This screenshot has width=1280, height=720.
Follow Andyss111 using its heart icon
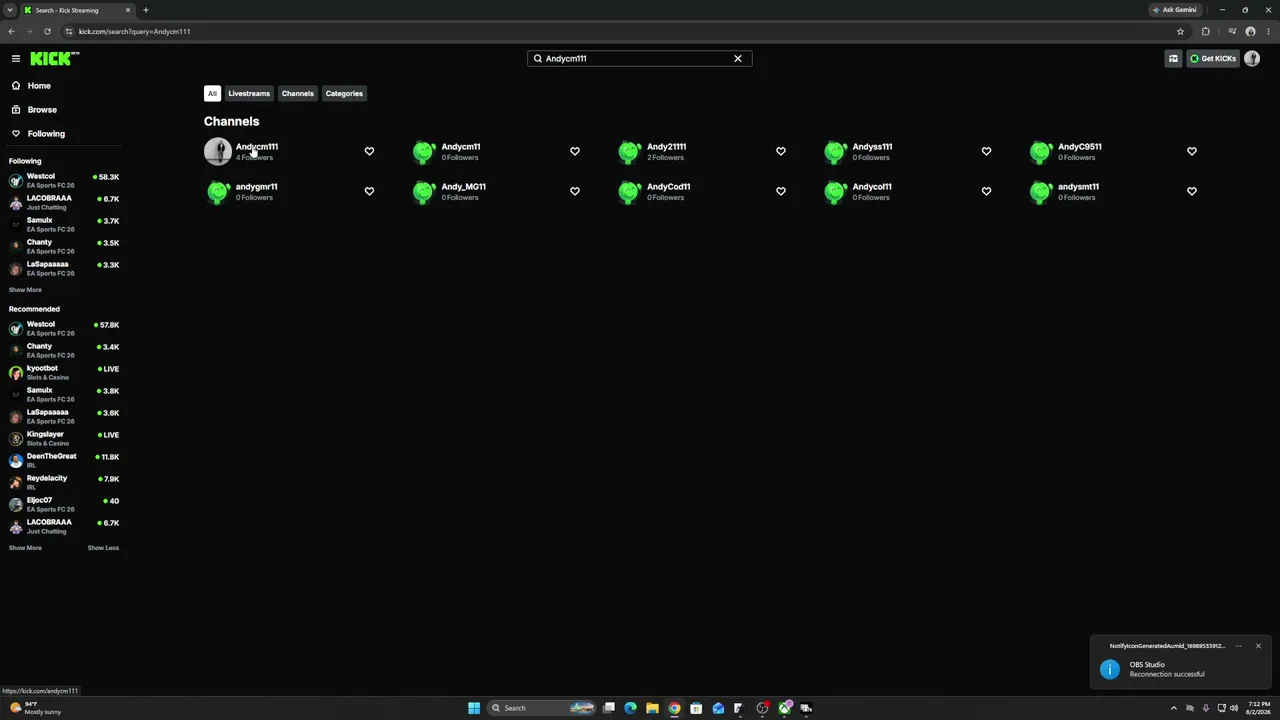click(x=986, y=151)
